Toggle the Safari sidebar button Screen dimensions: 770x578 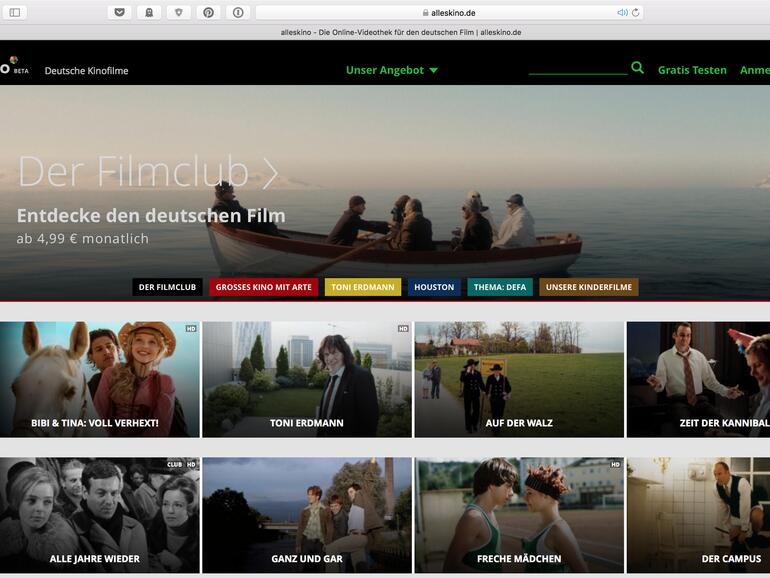point(15,12)
